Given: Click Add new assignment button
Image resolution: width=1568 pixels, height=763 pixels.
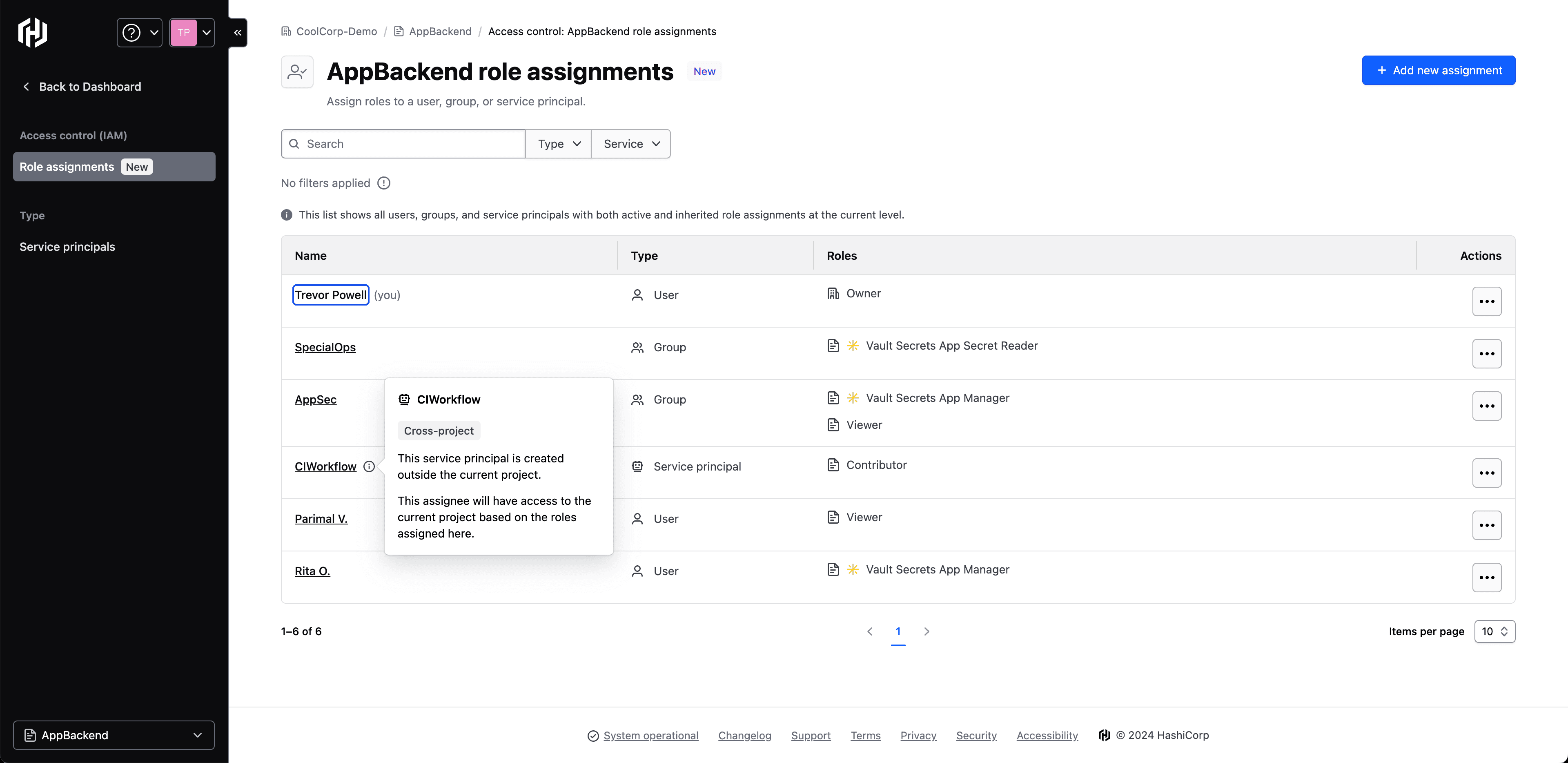Looking at the screenshot, I should tap(1438, 71).
